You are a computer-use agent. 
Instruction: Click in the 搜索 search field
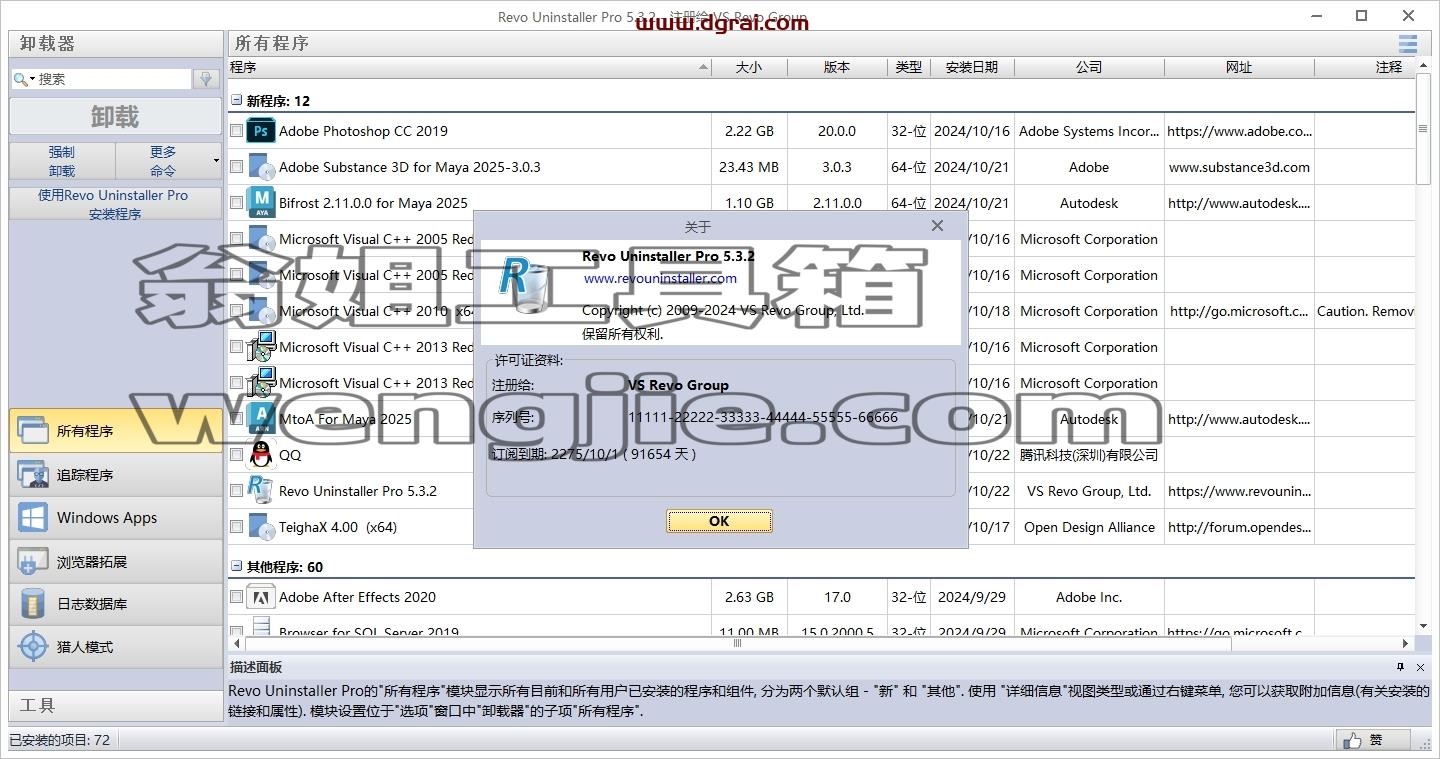click(x=113, y=79)
